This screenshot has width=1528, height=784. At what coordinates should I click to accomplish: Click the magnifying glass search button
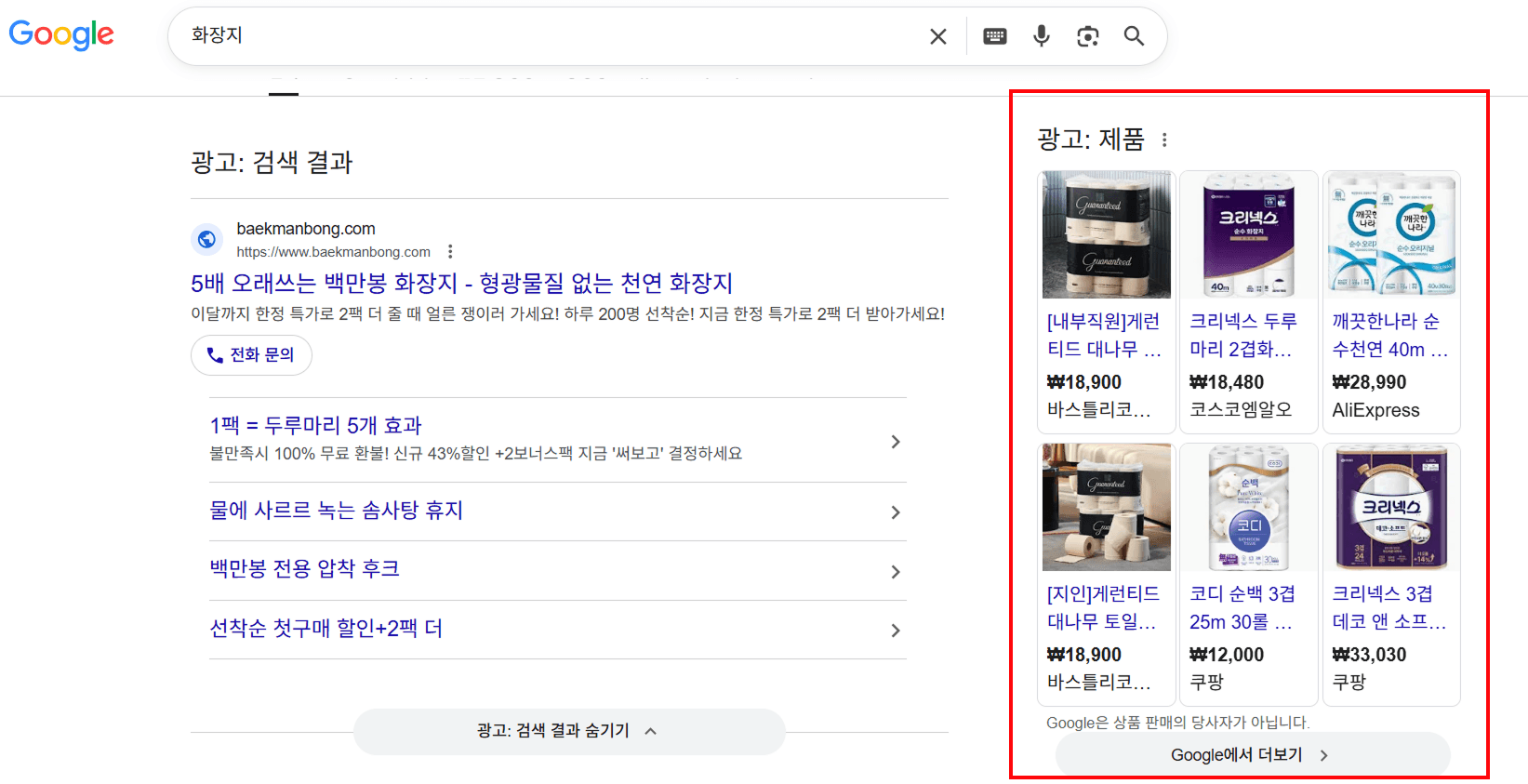(1134, 36)
